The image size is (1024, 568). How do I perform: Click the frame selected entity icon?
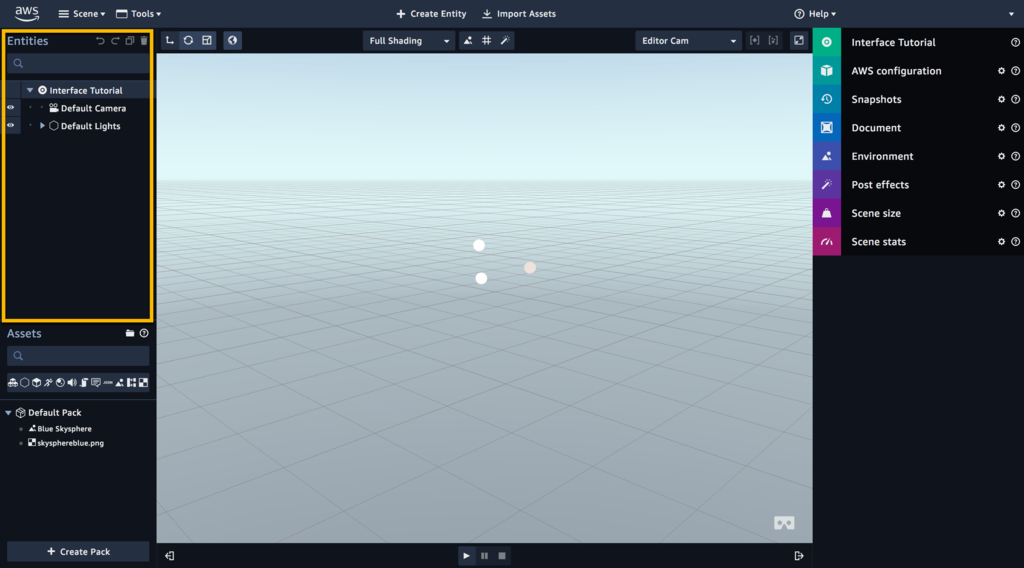(754, 40)
